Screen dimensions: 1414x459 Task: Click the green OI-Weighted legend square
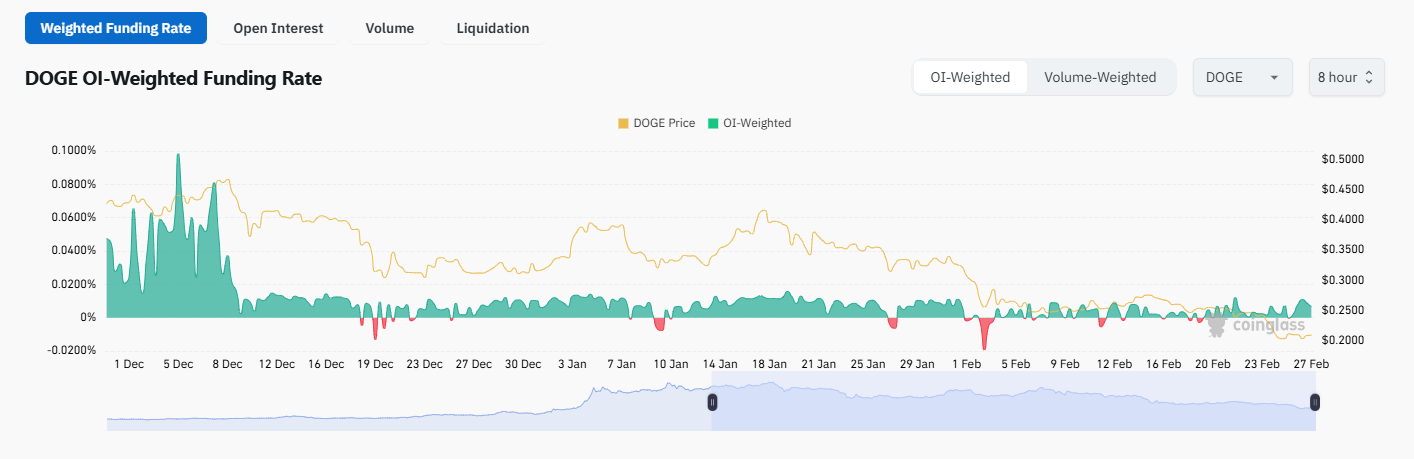713,124
